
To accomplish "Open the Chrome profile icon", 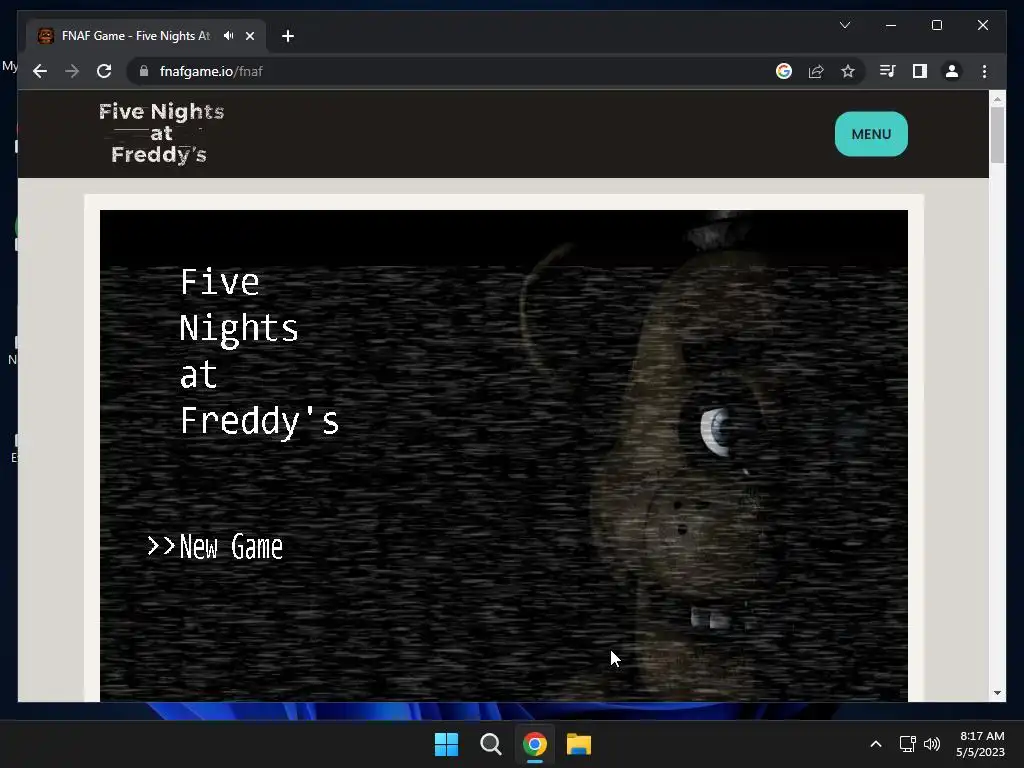I will [x=952, y=71].
